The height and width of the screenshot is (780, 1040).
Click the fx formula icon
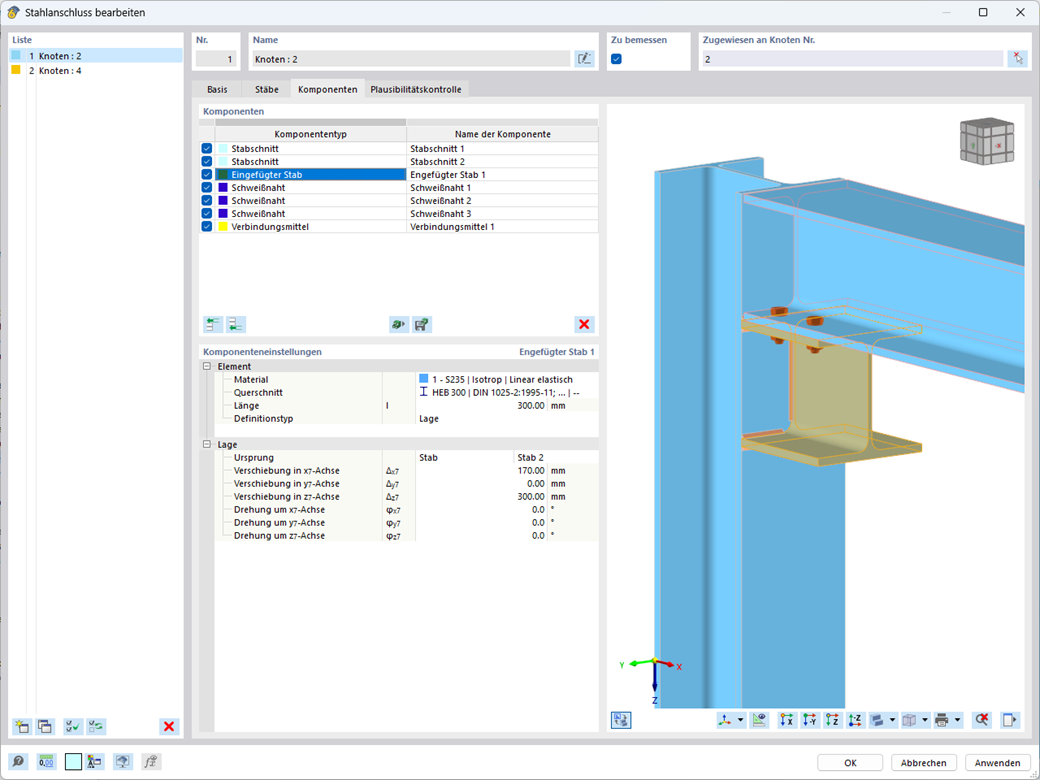point(151,761)
